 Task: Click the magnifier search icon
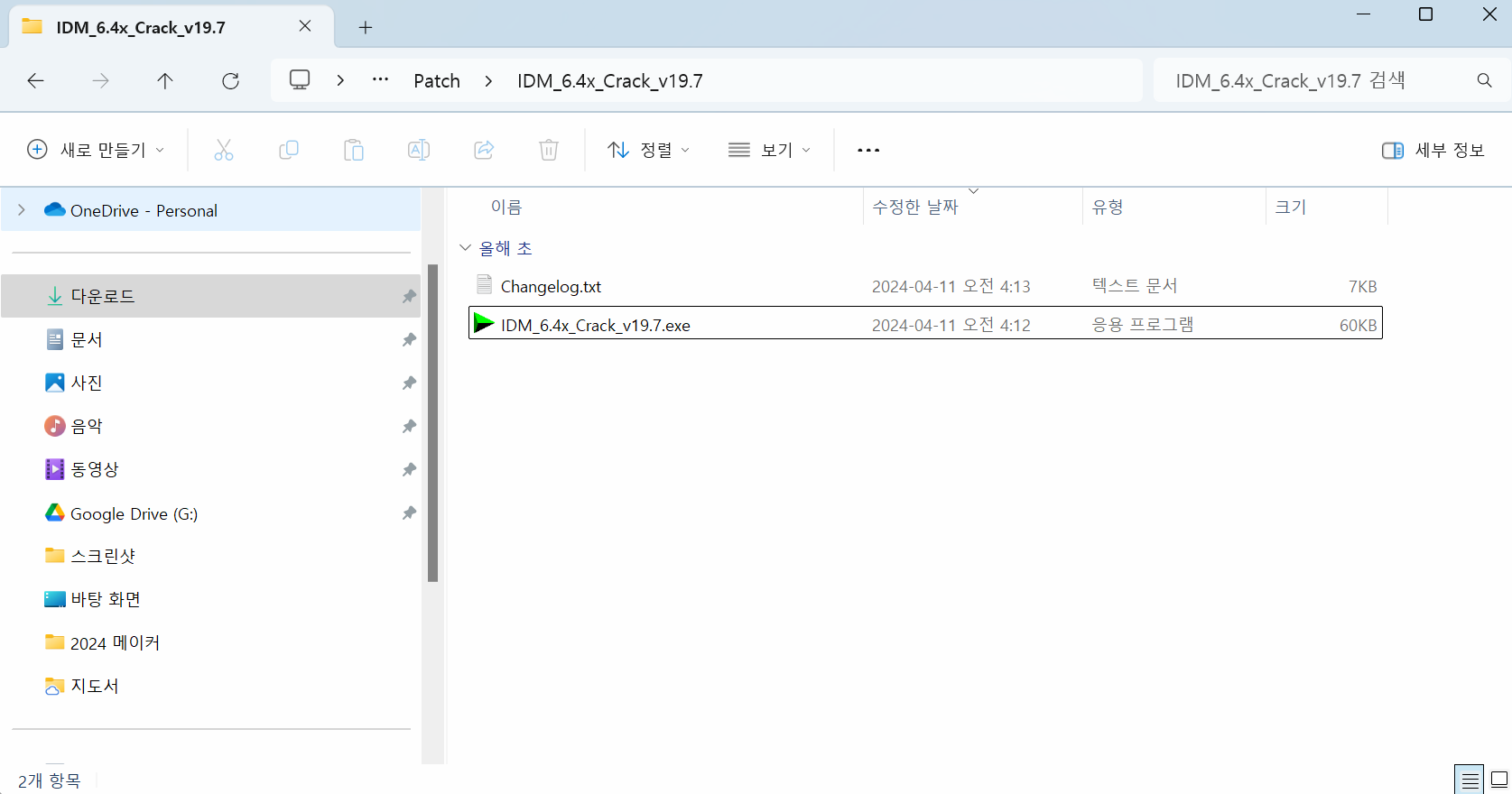point(1485,80)
